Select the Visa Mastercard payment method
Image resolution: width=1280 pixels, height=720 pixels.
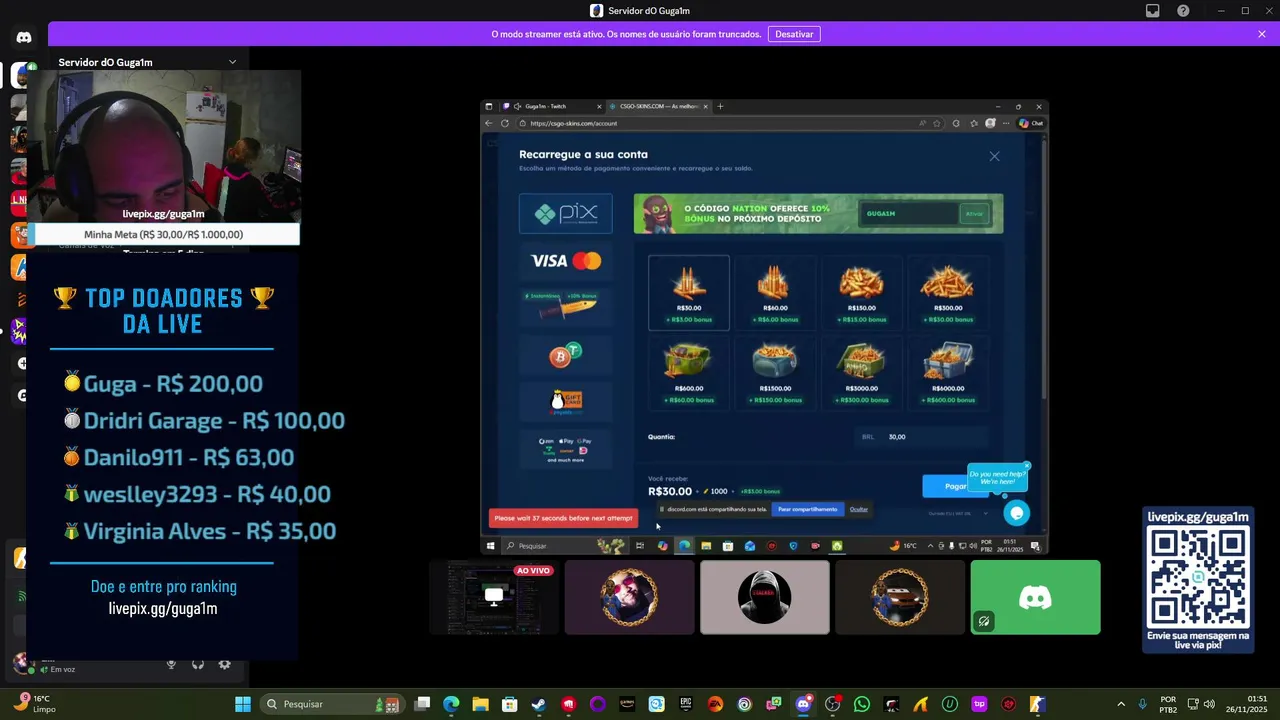(x=566, y=261)
